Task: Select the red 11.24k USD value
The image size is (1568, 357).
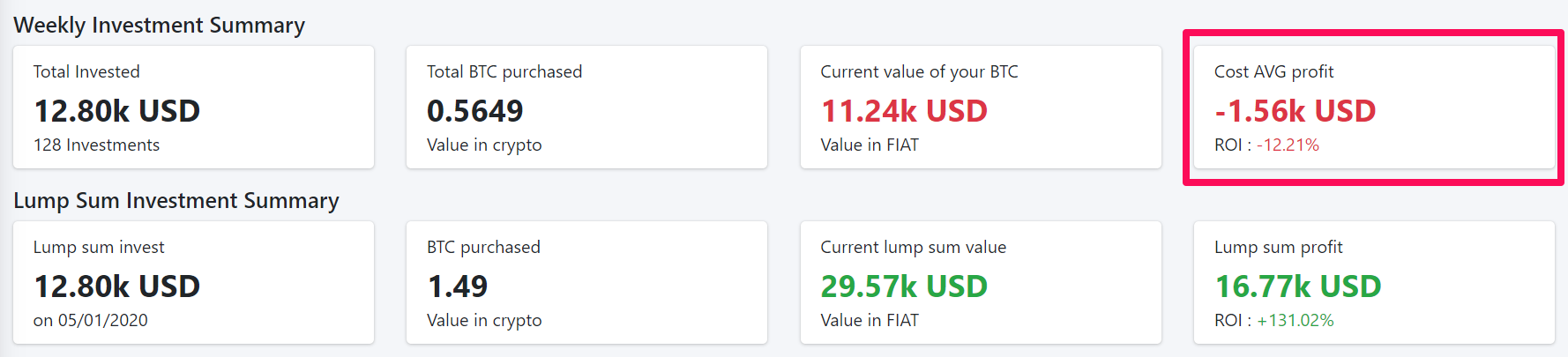Action: point(904,111)
